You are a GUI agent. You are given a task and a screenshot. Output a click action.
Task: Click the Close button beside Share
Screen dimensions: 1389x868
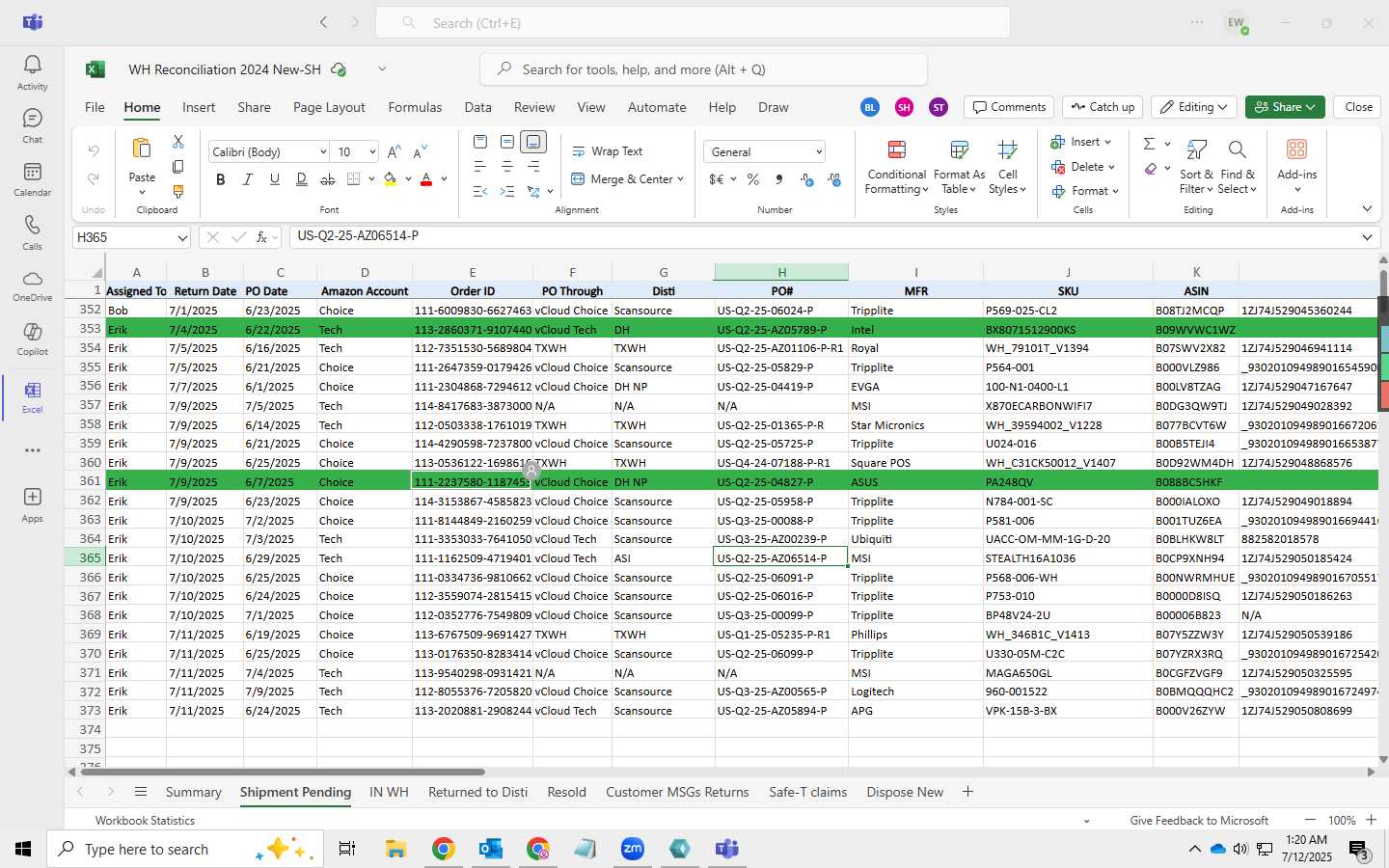coord(1358,107)
